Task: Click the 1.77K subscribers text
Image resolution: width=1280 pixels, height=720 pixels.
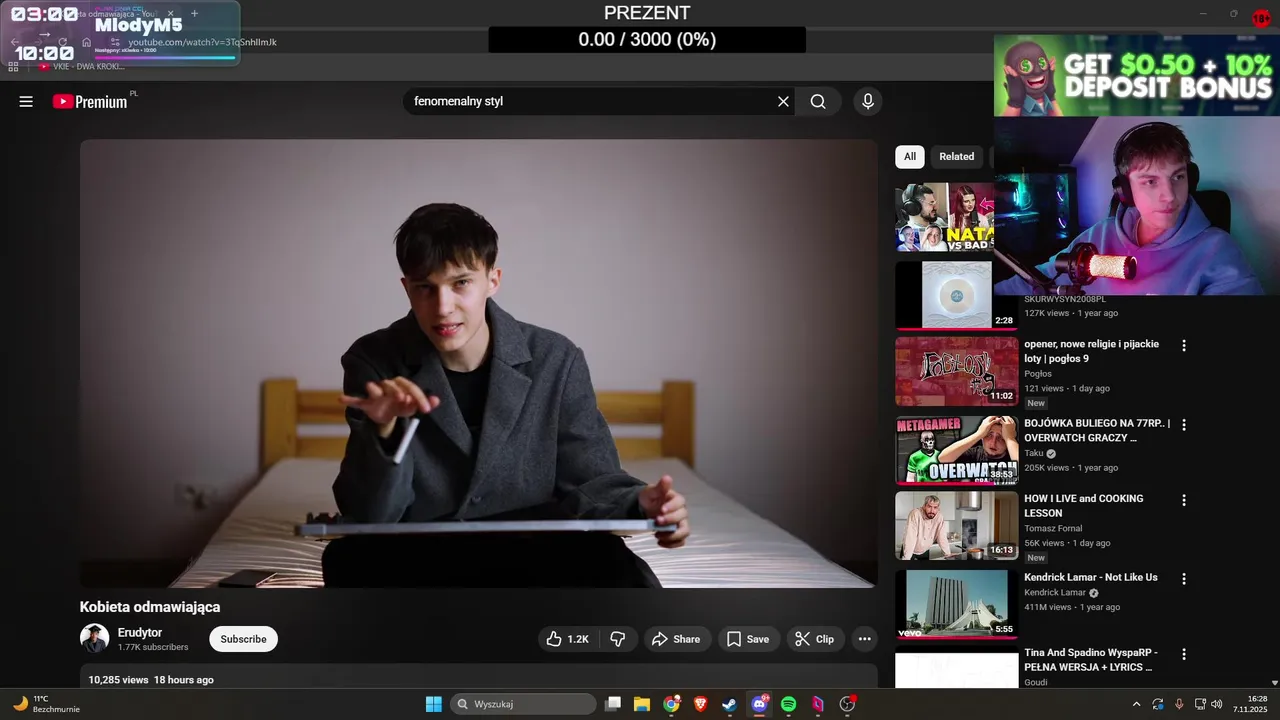Action: (x=153, y=647)
